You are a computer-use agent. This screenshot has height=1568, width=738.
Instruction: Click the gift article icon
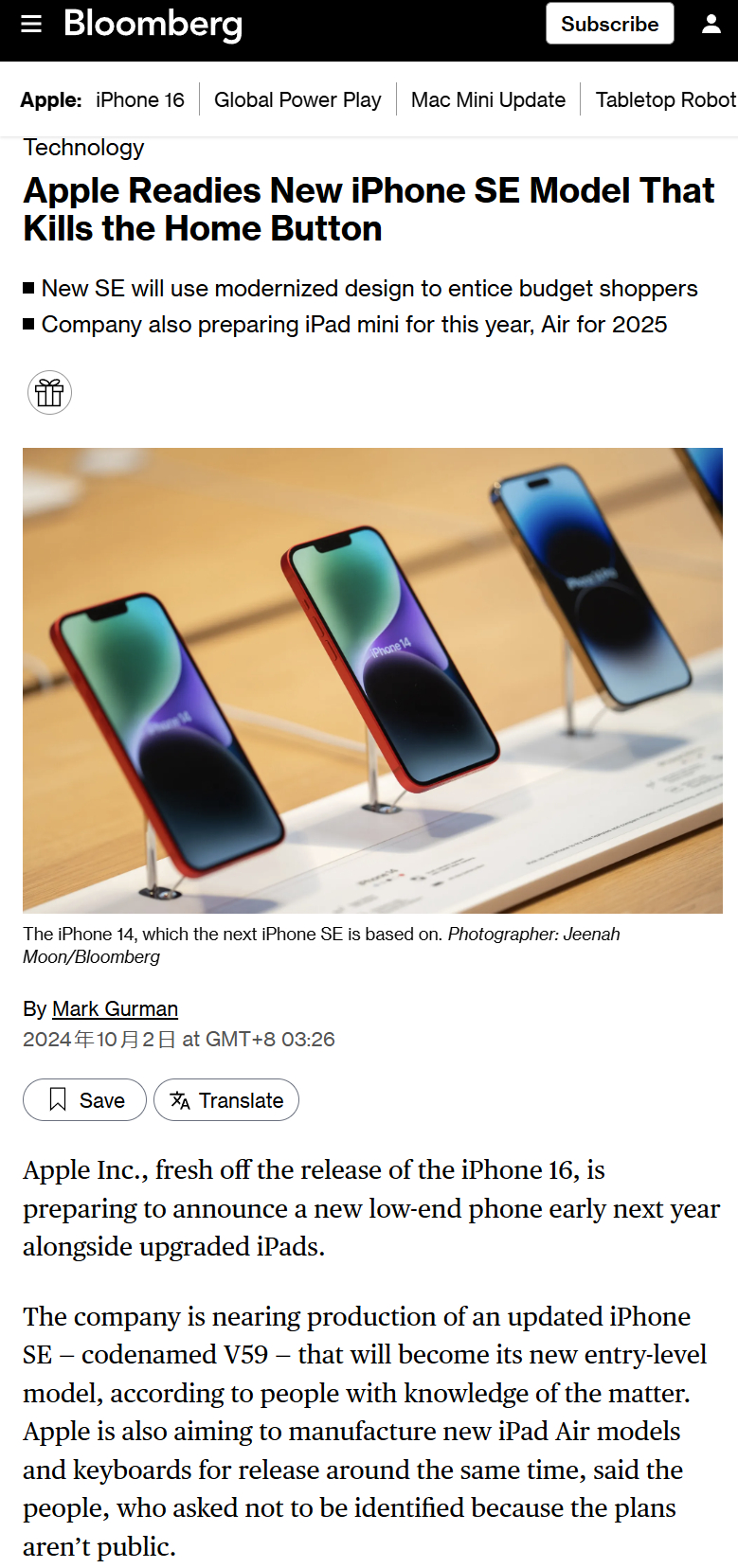(49, 392)
